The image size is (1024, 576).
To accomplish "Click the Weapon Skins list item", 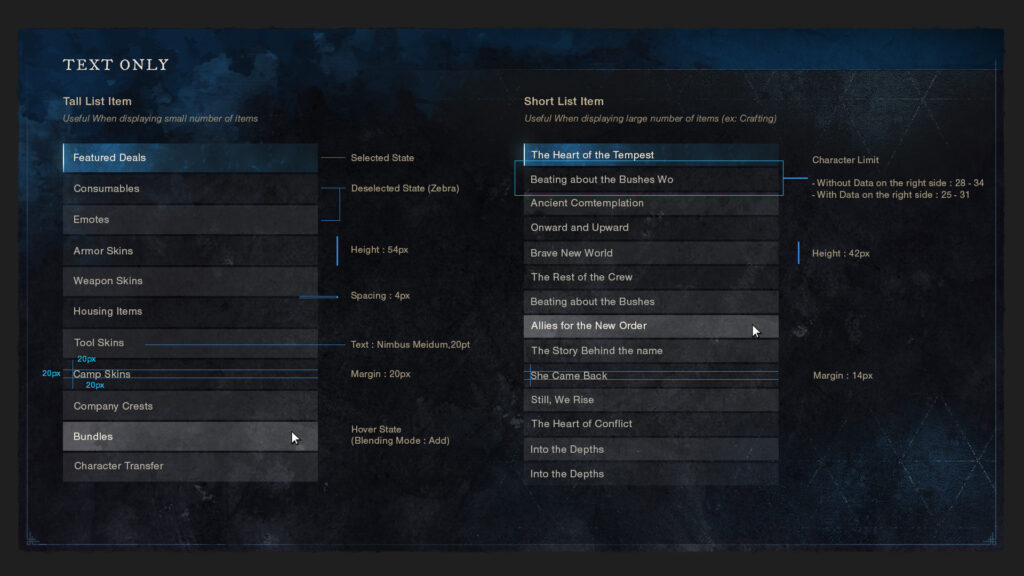I will [190, 281].
